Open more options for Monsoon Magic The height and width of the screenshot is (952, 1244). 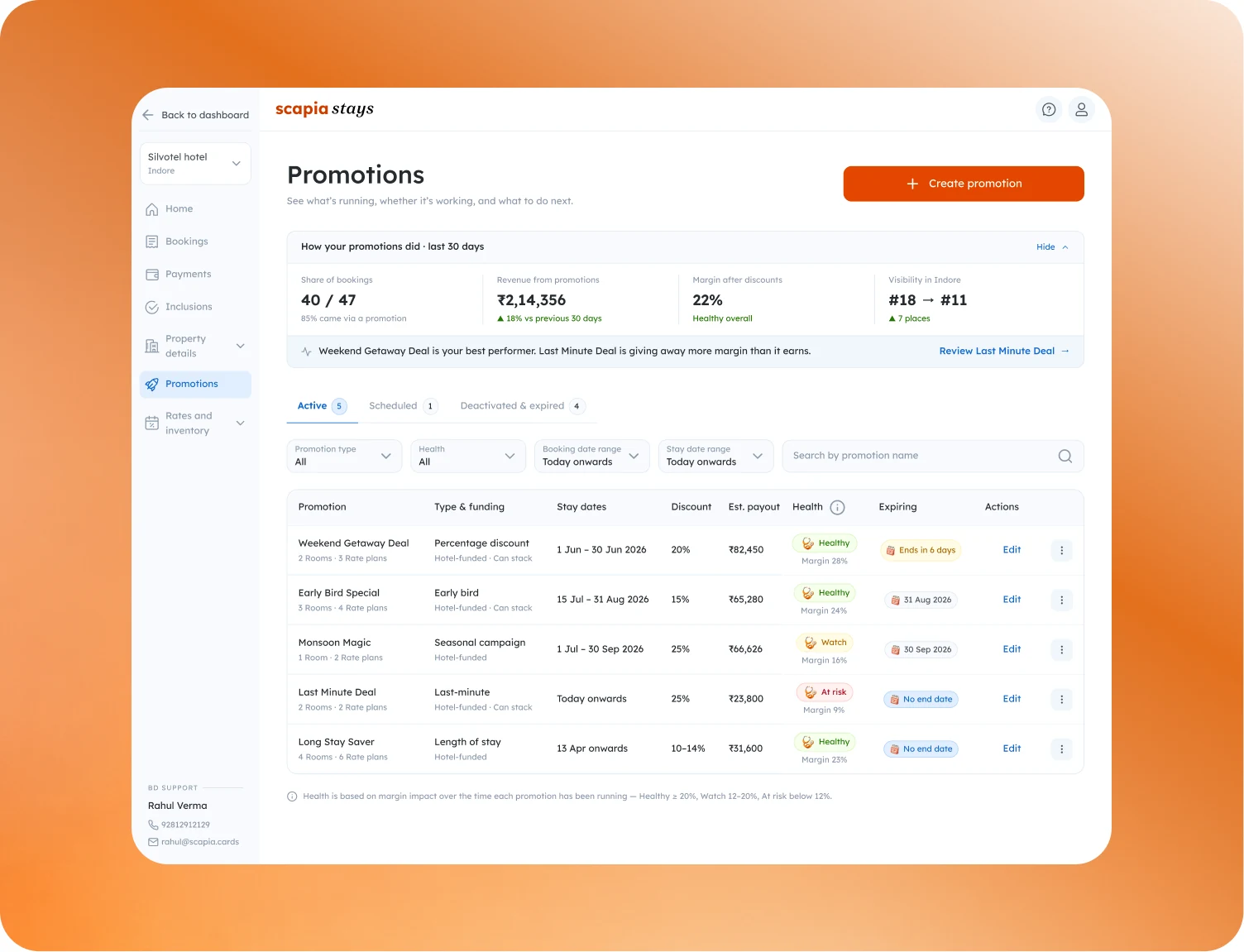pyautogui.click(x=1062, y=649)
